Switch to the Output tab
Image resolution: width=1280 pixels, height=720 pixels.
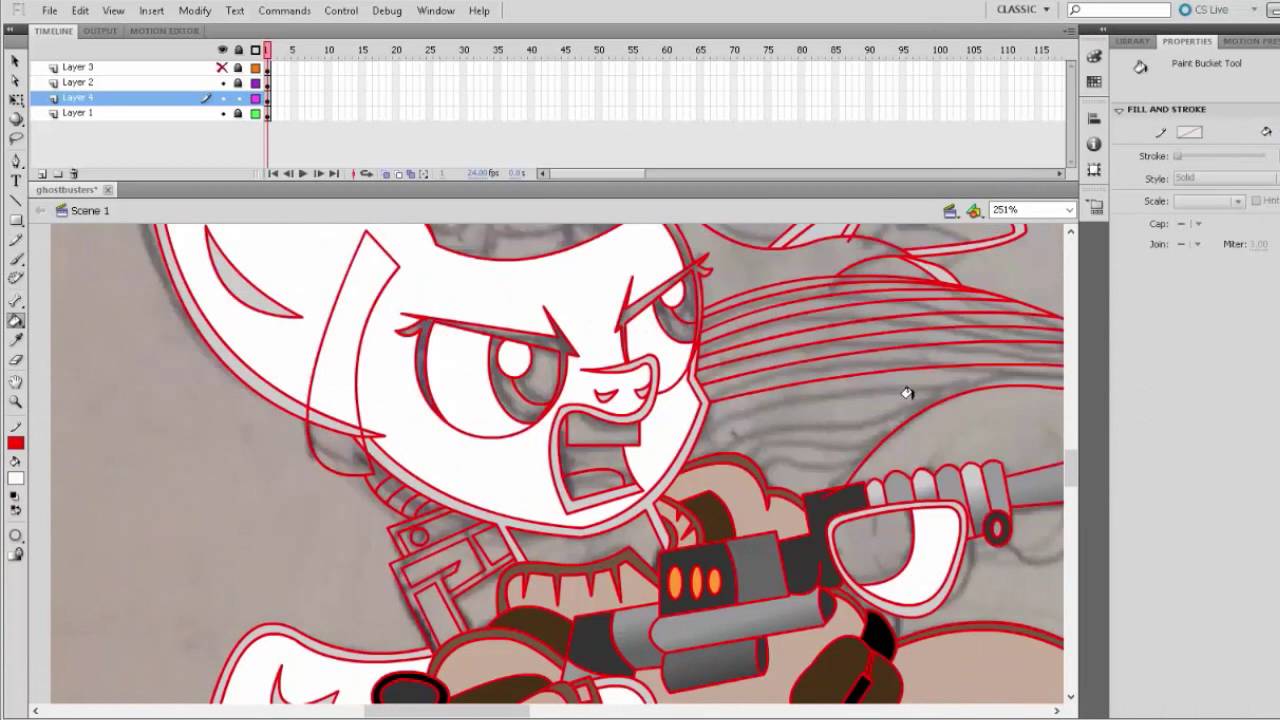coord(100,31)
